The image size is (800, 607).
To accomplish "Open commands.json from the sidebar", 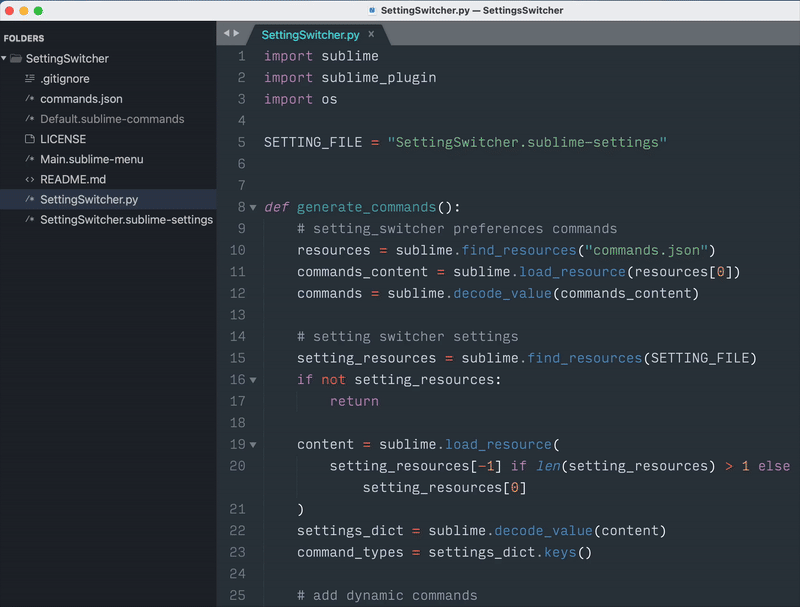I will (81, 98).
